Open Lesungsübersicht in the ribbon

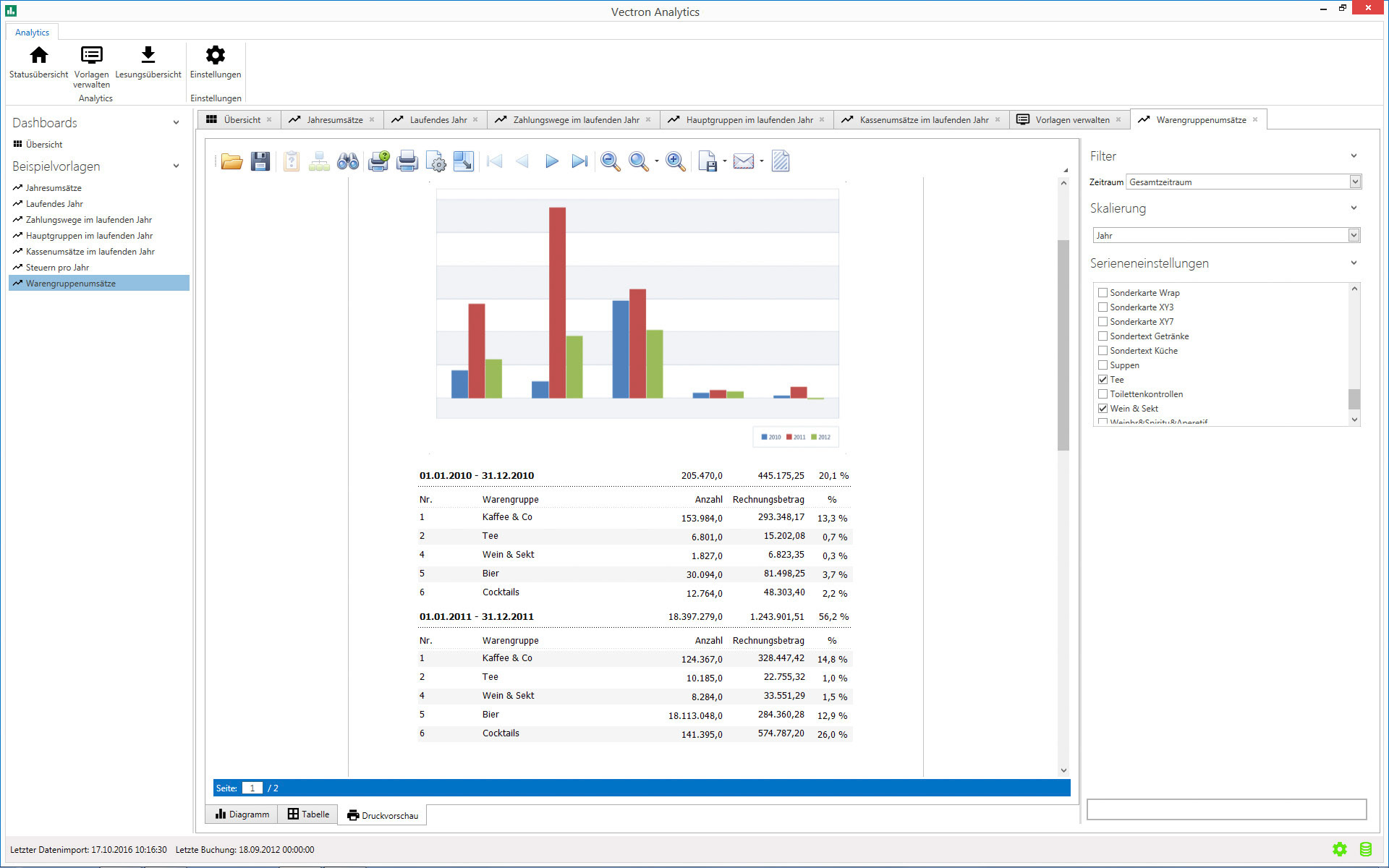point(148,62)
